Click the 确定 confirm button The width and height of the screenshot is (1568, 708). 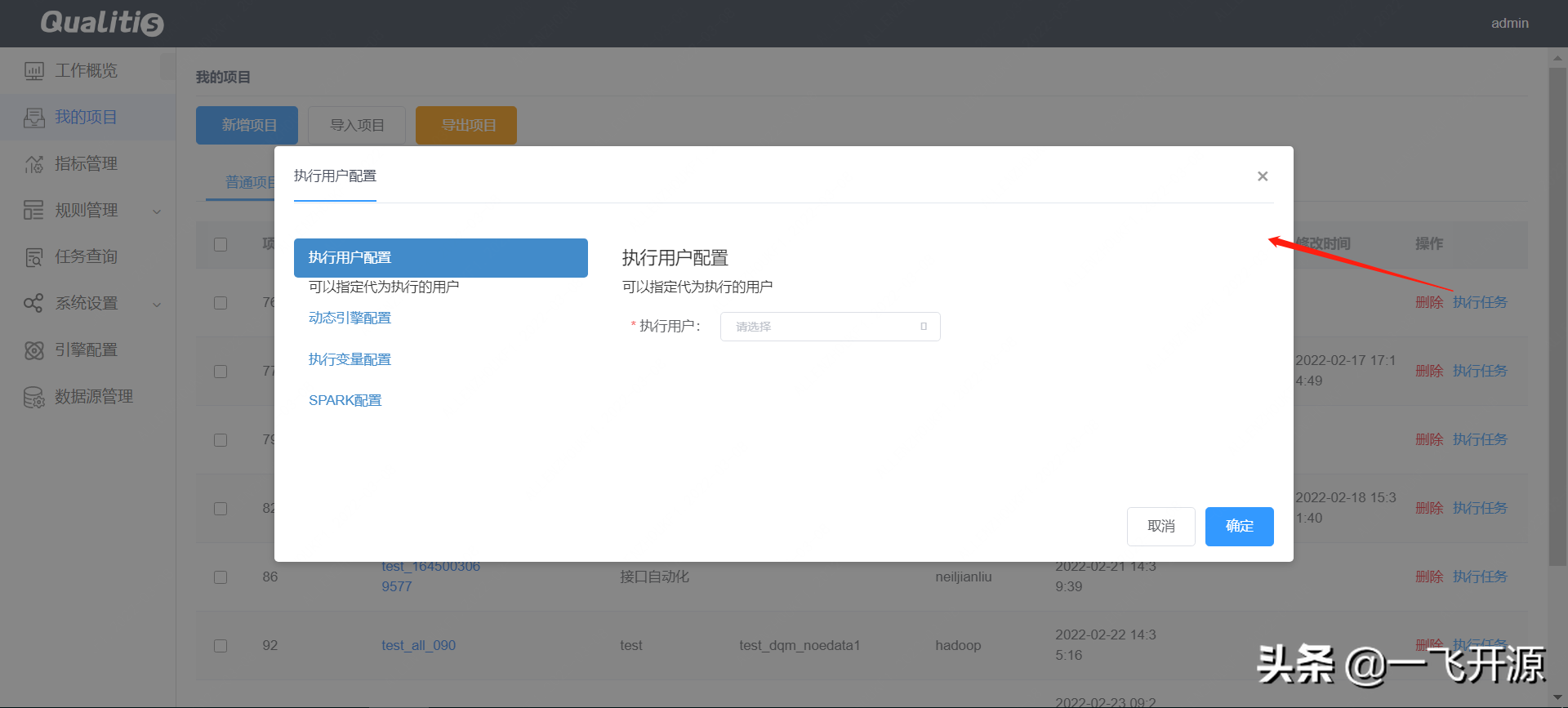1239,527
